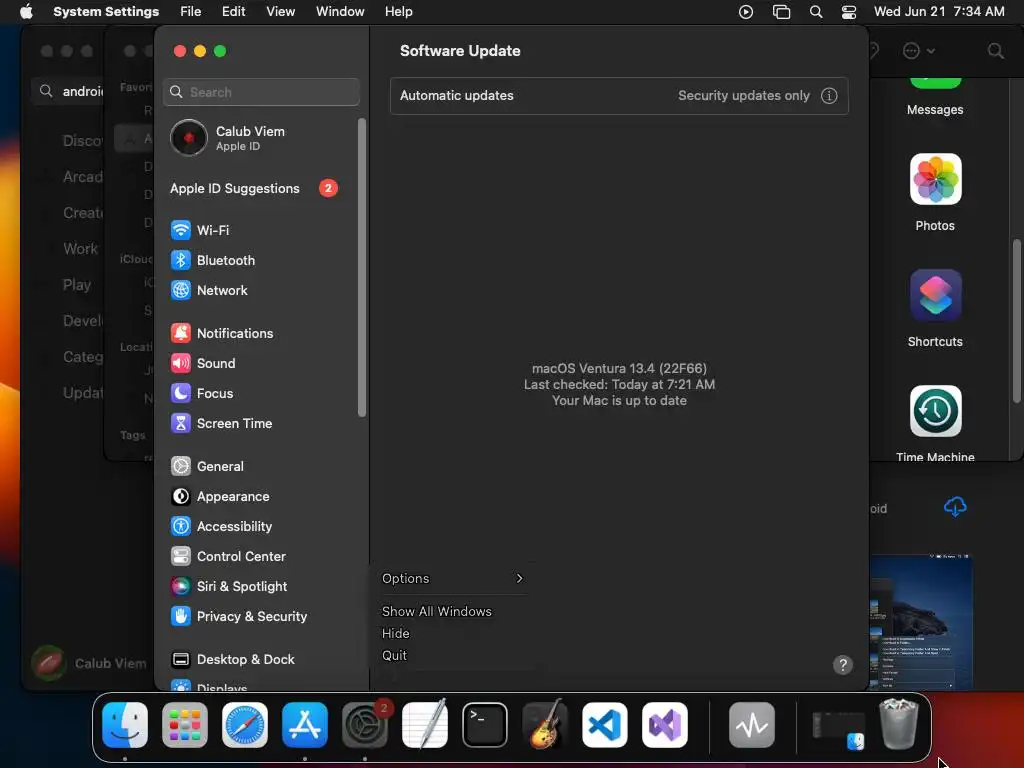
Task: Open the more options ellipsis dropdown
Action: (919, 51)
